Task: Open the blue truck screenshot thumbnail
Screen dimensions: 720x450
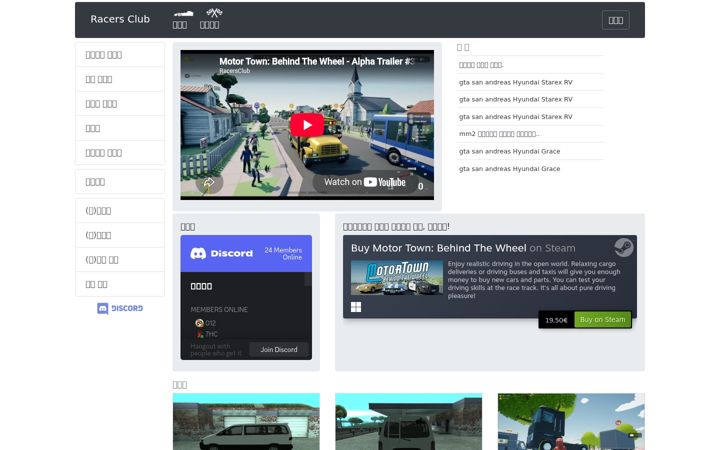Action: [571, 422]
